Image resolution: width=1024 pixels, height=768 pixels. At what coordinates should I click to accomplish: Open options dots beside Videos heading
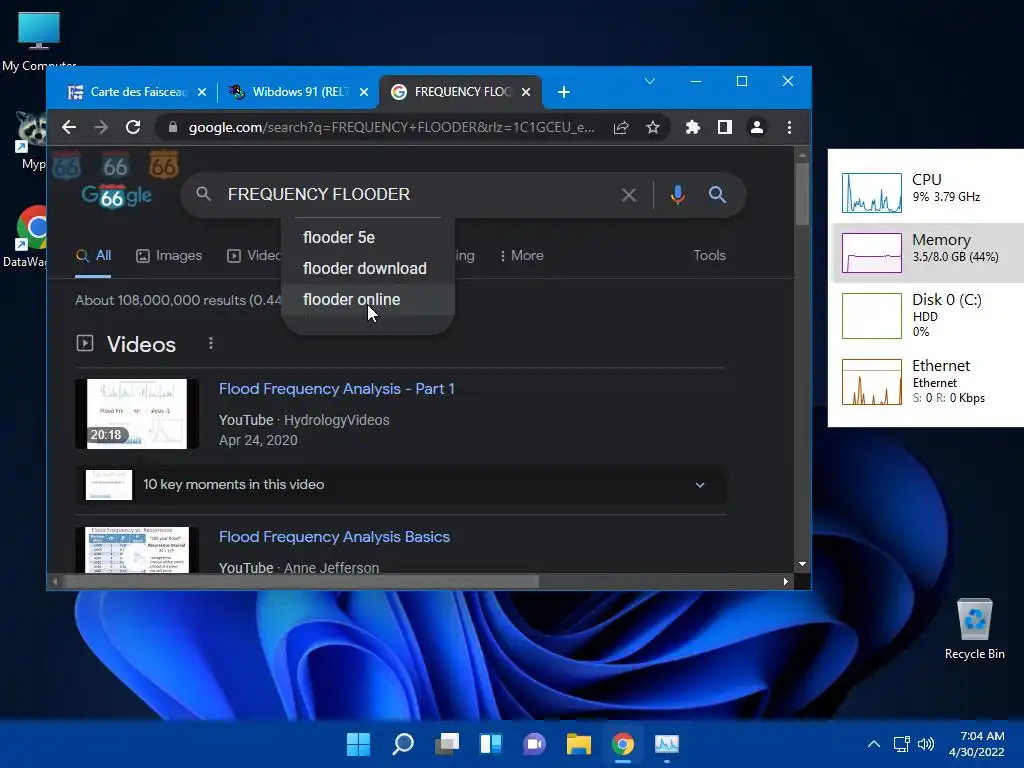point(210,344)
